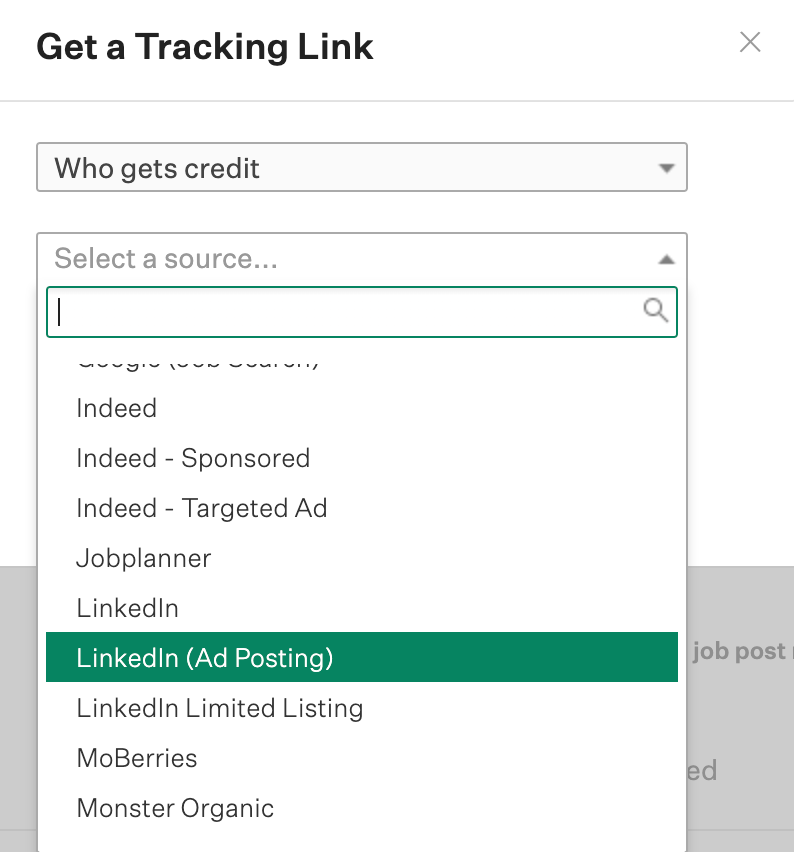Image resolution: width=794 pixels, height=852 pixels.
Task: Select Monster Organic source
Action: click(x=362, y=808)
